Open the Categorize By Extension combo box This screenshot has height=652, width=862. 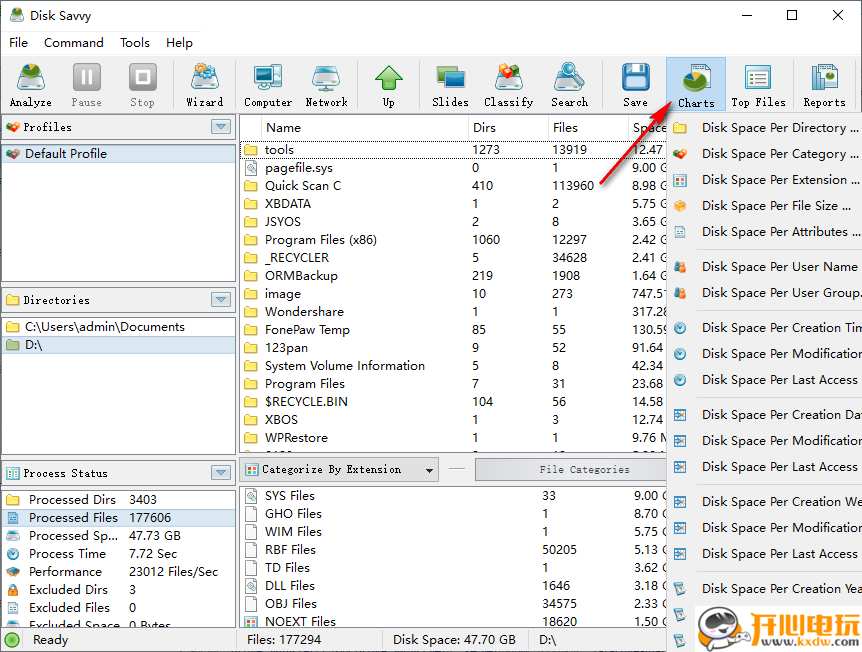point(340,469)
